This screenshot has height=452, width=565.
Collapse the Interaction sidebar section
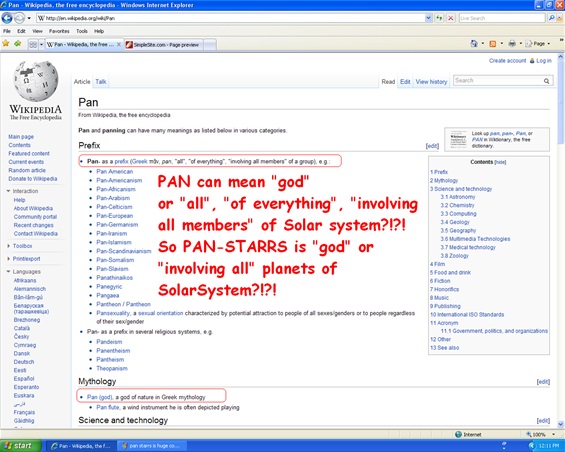[x=22, y=191]
